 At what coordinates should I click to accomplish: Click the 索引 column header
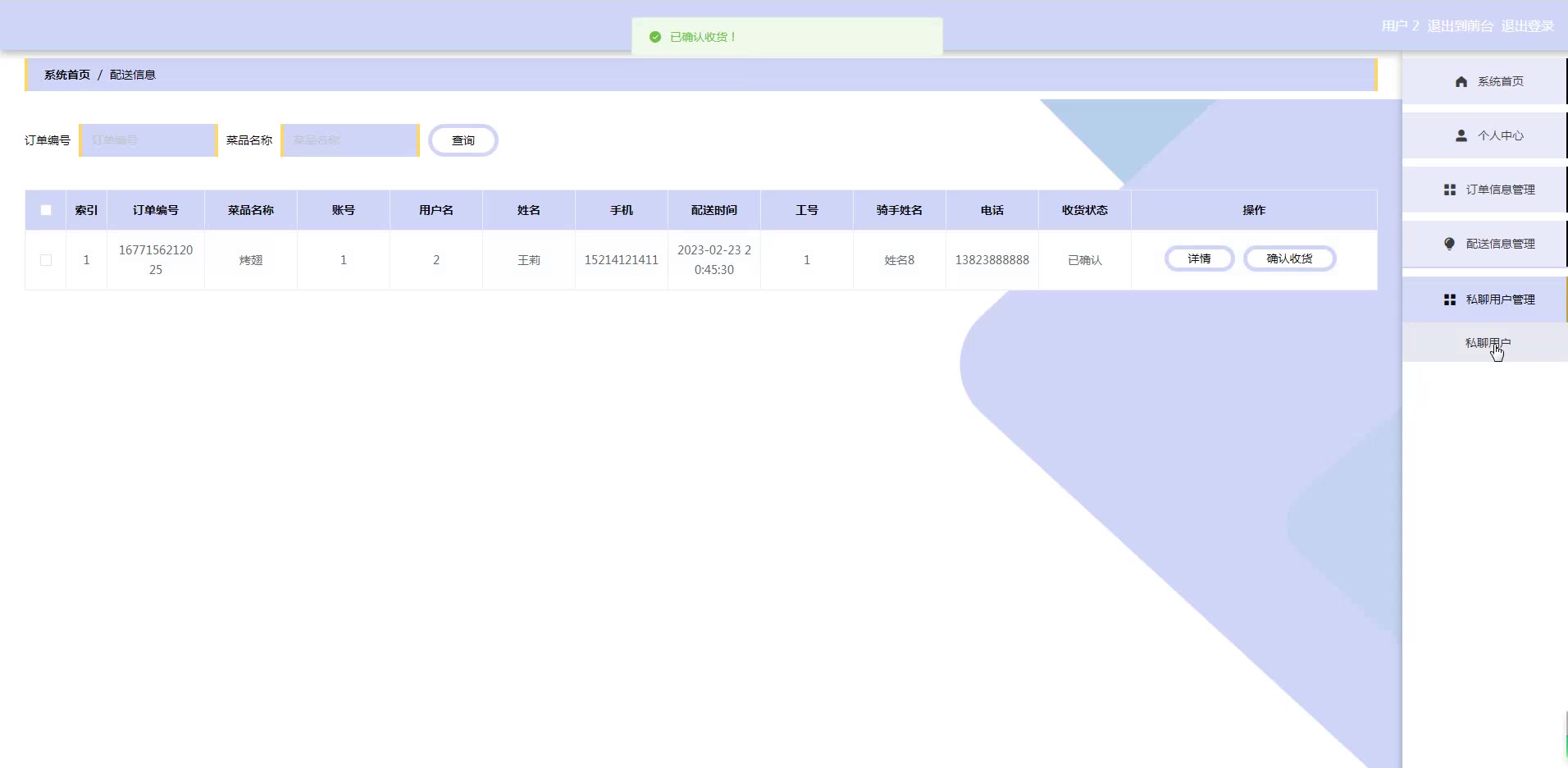pos(86,210)
